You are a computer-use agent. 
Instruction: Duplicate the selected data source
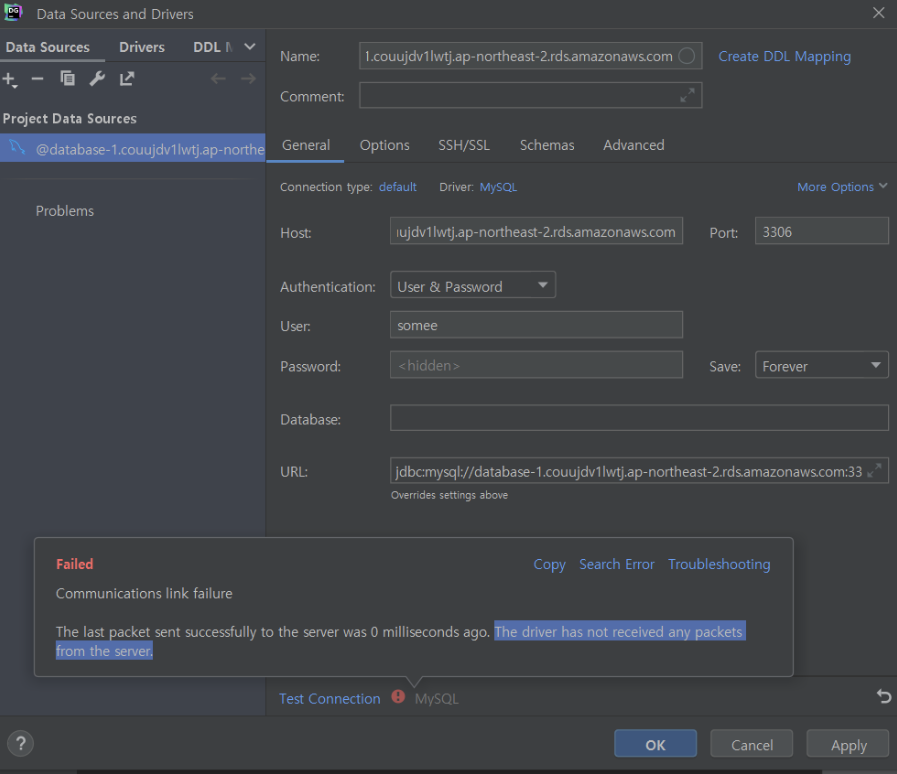click(68, 78)
